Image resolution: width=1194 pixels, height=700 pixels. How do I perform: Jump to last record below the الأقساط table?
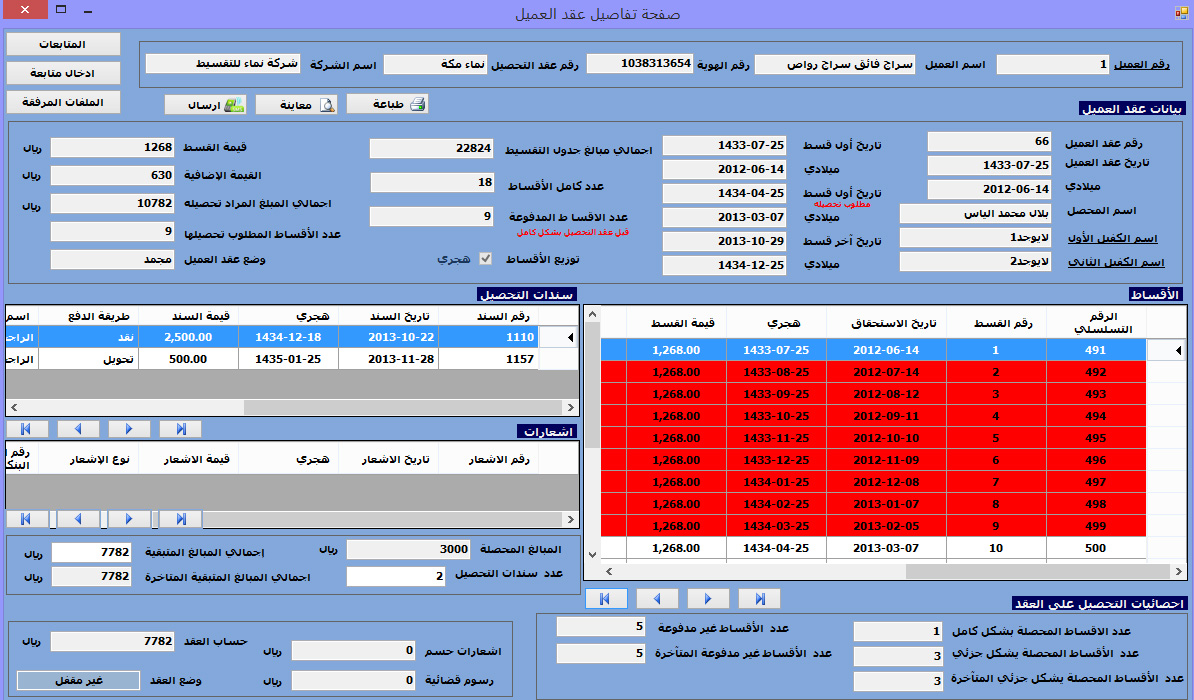coord(760,598)
